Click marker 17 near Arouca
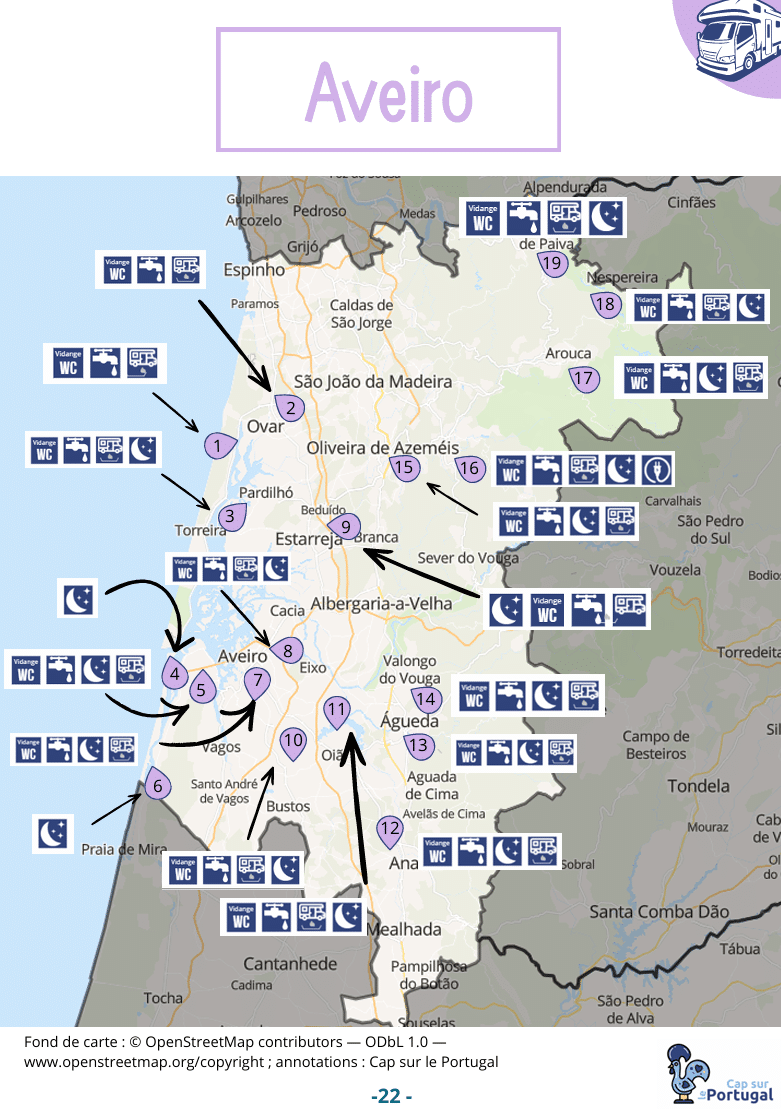This screenshot has width=781, height=1114. pyautogui.click(x=583, y=379)
